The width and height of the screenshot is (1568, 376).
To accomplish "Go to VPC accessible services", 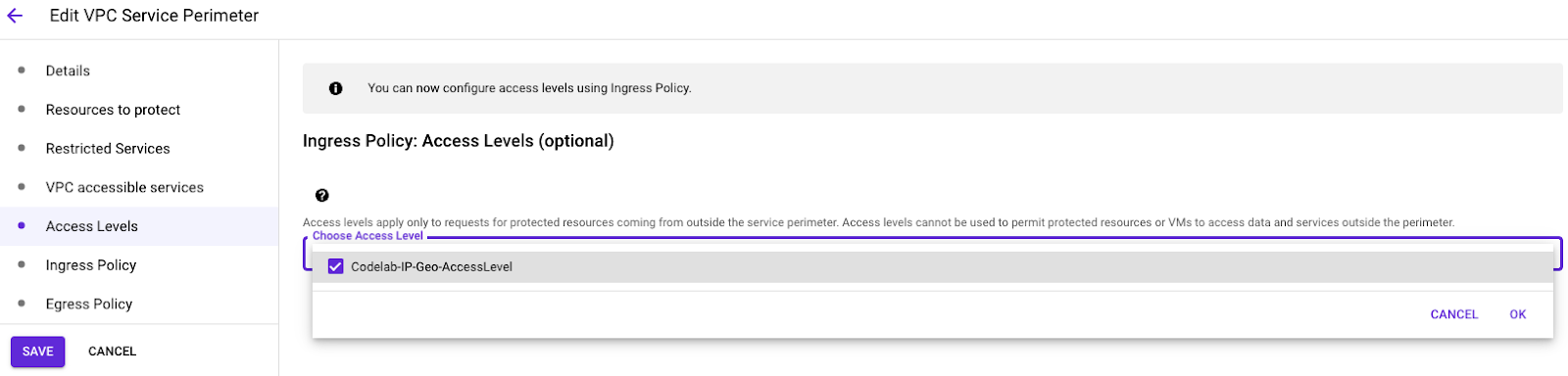I will click(x=124, y=187).
